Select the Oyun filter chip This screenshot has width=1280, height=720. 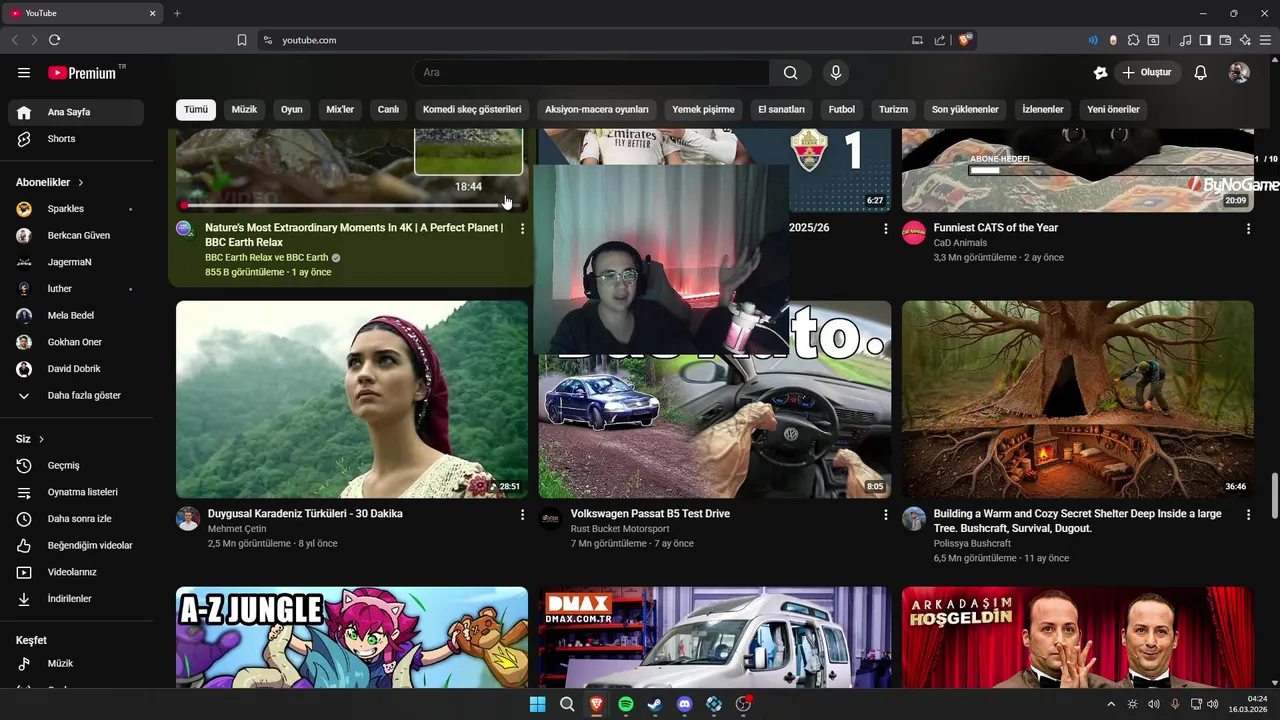[292, 110]
